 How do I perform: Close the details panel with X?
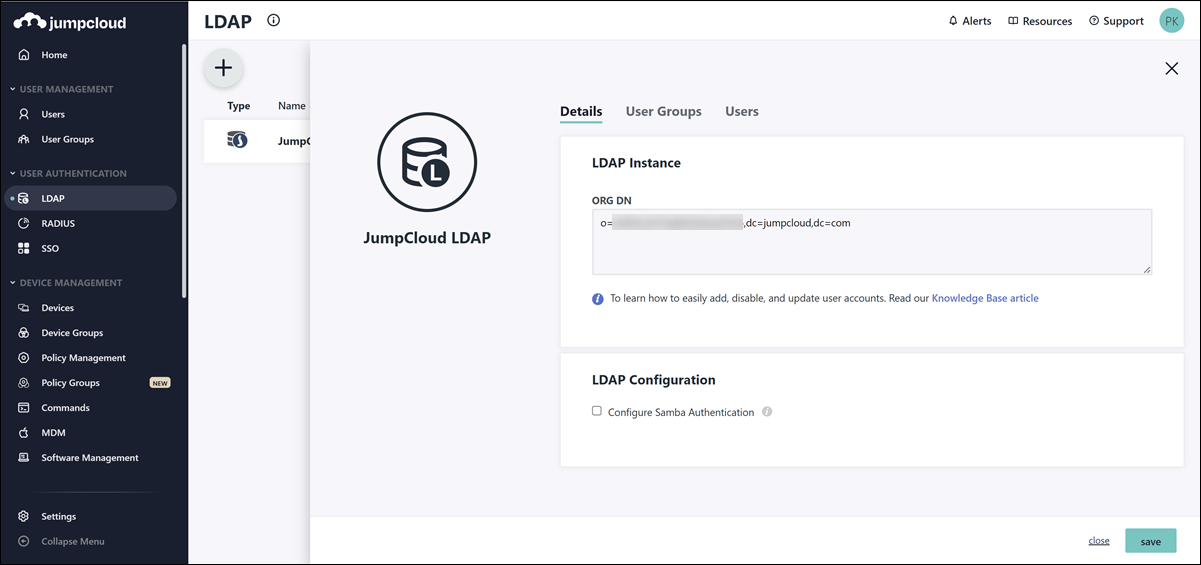(x=1172, y=68)
